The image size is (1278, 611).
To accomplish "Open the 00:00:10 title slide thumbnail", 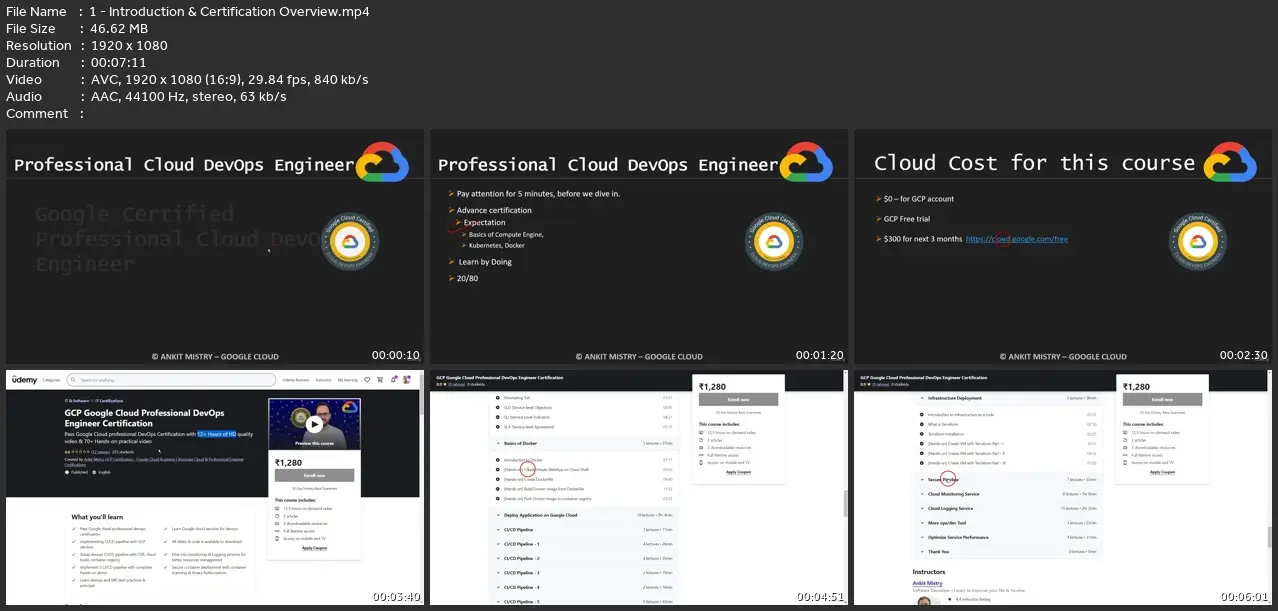I will pyautogui.click(x=215, y=247).
